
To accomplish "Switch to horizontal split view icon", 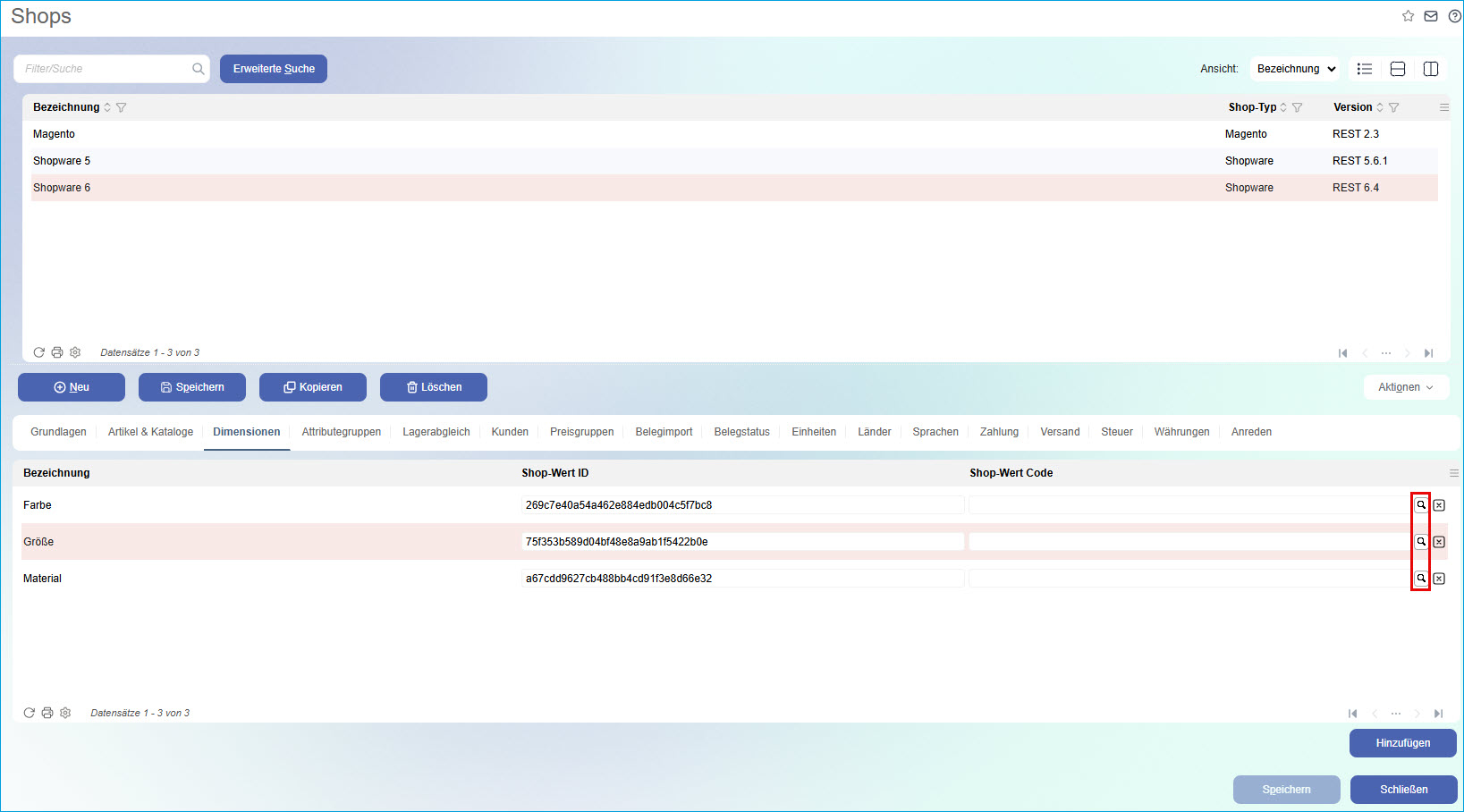I will pyautogui.click(x=1398, y=69).
